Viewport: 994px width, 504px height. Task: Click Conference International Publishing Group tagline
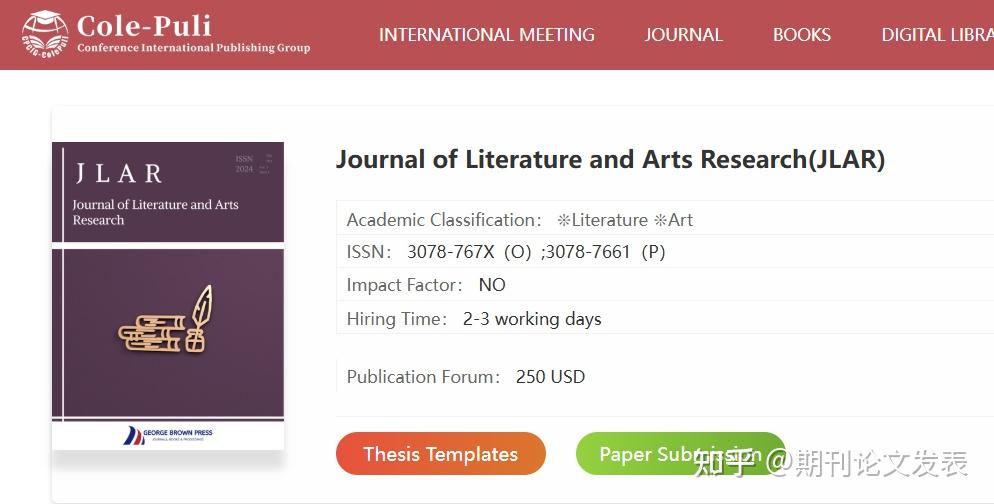(x=194, y=48)
